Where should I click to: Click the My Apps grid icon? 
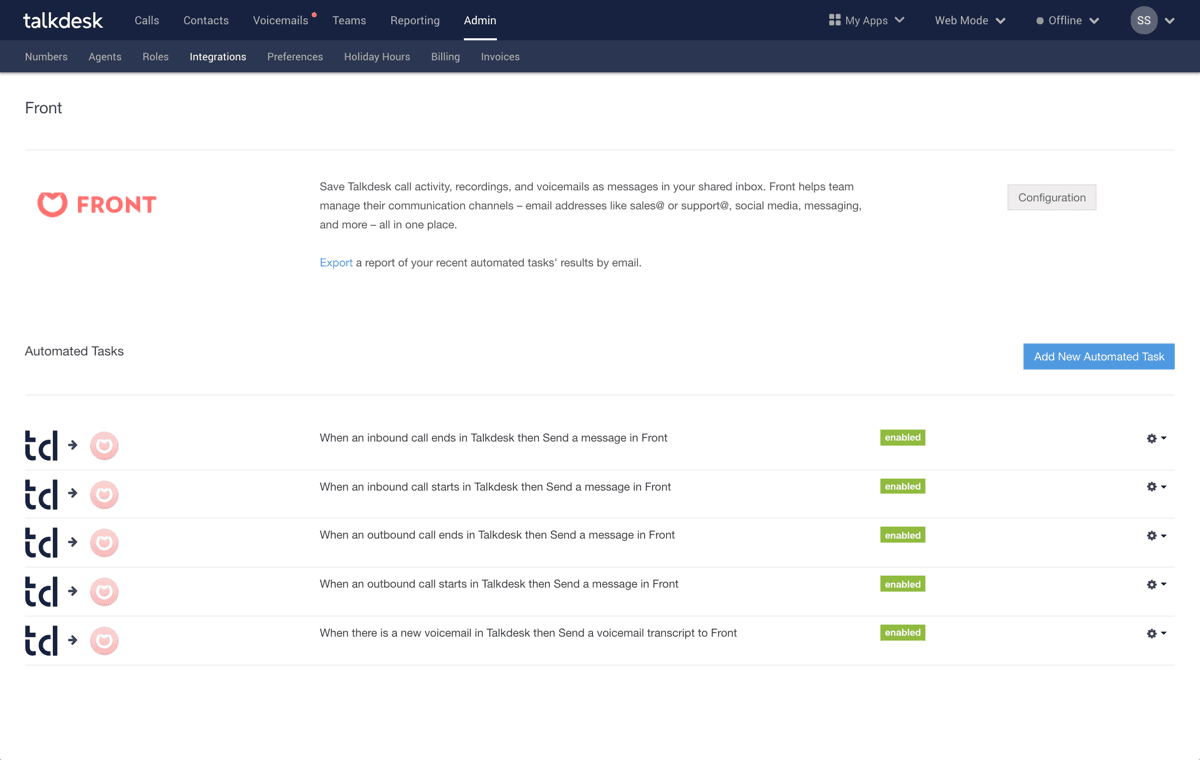point(835,19)
